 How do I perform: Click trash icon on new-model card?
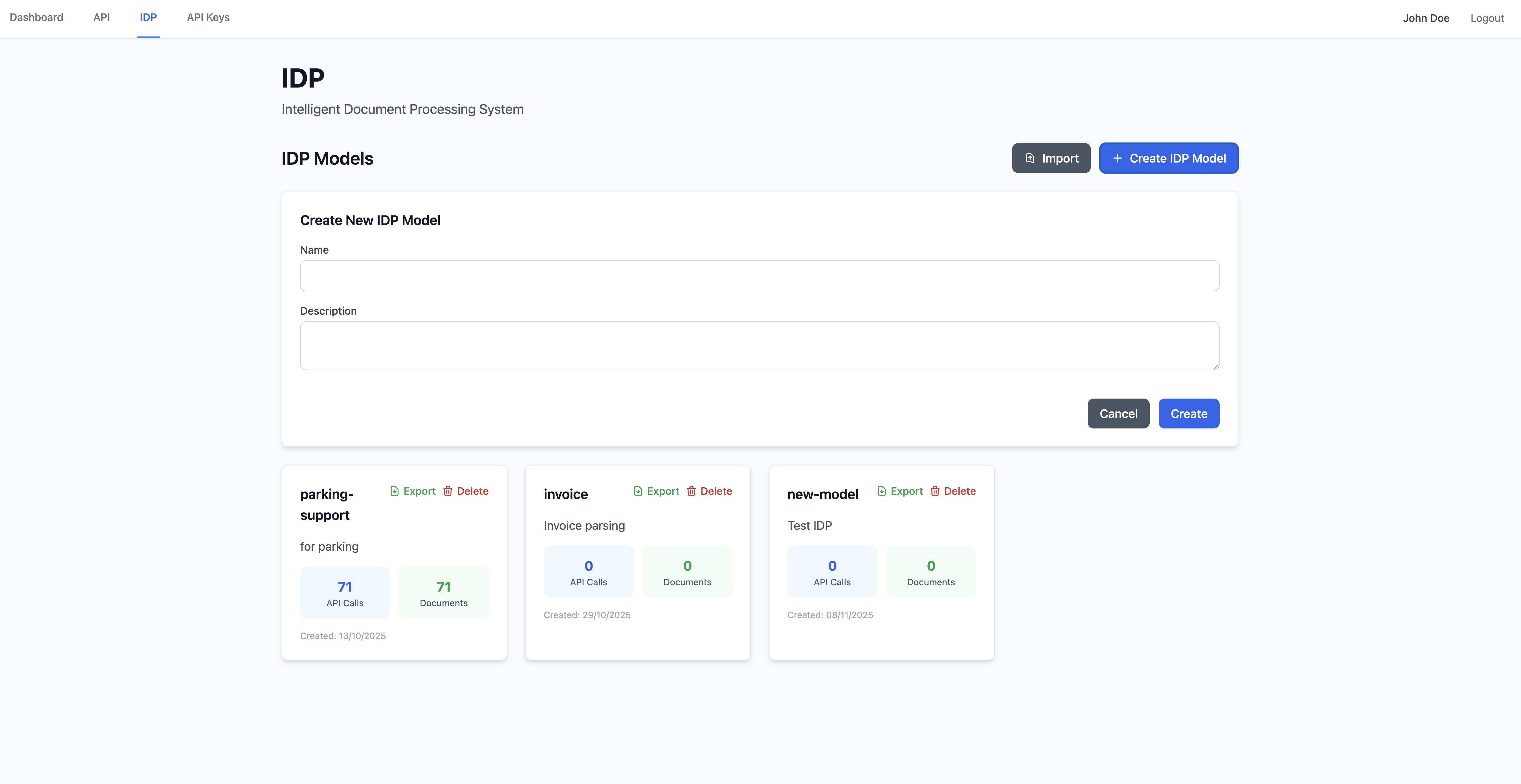tap(935, 491)
